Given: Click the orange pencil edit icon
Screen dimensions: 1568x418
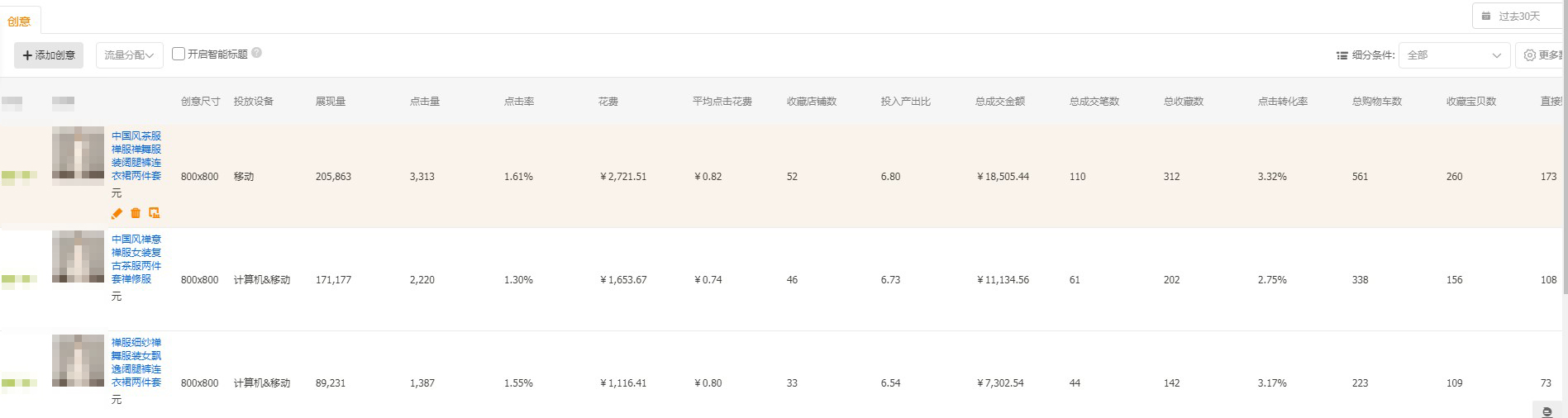Looking at the screenshot, I should click(117, 213).
